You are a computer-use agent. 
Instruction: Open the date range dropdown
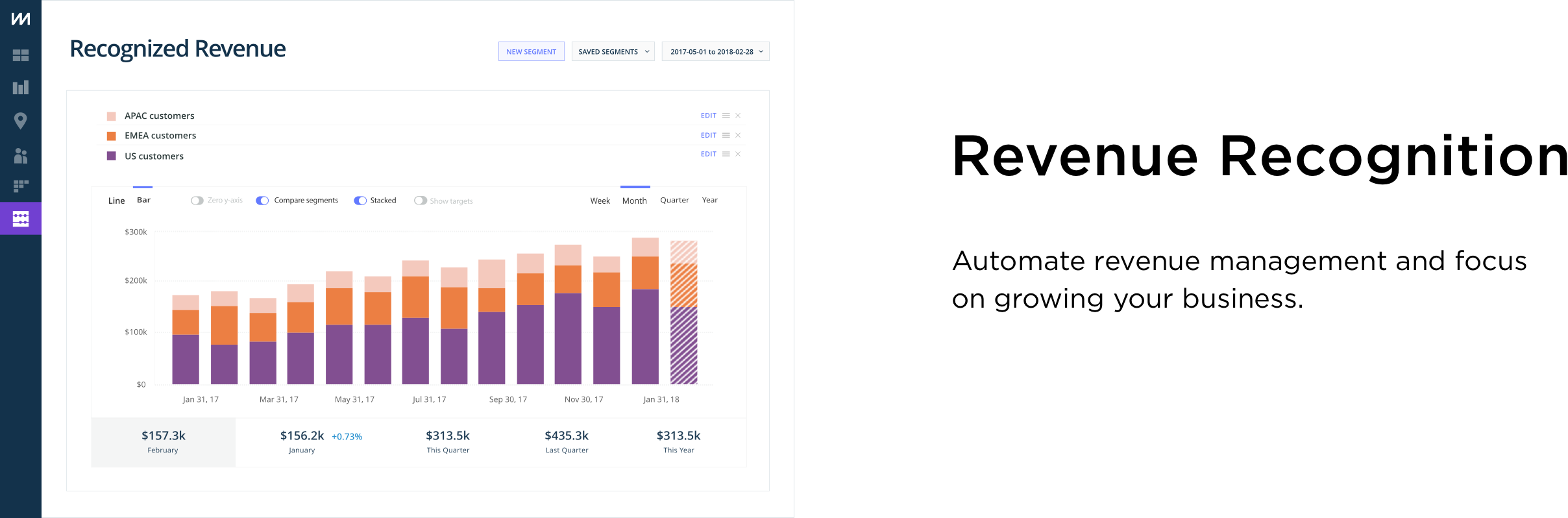[x=716, y=51]
